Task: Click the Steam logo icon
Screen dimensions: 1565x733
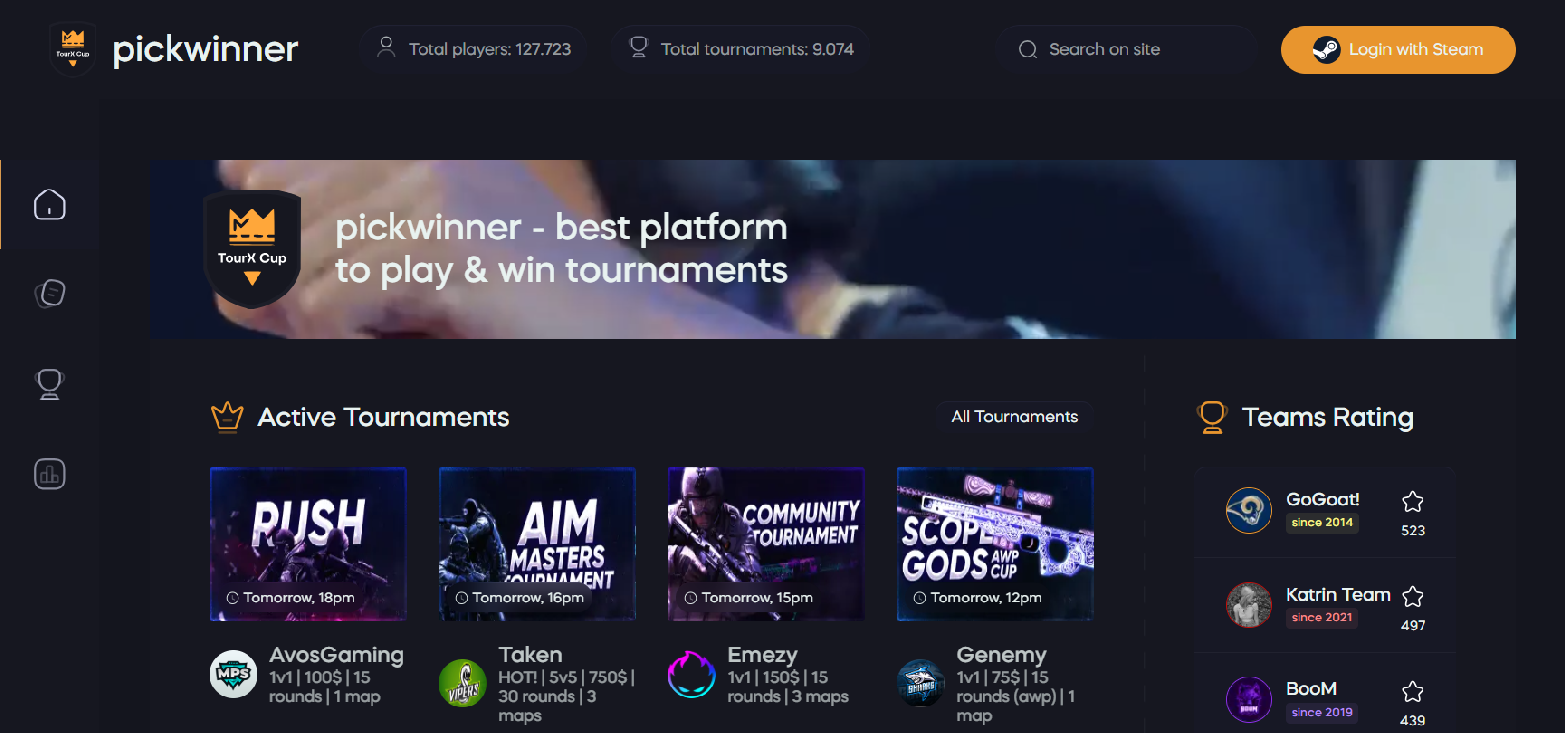Action: [x=1326, y=50]
